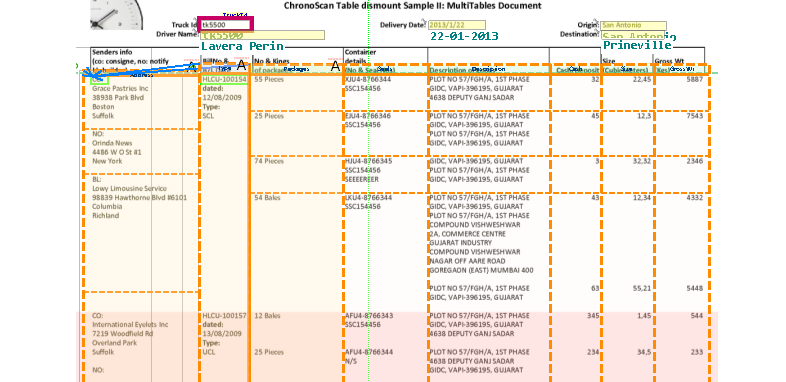Click the bill type value "SCL"
This screenshot has height=382, width=786.
coord(209,116)
